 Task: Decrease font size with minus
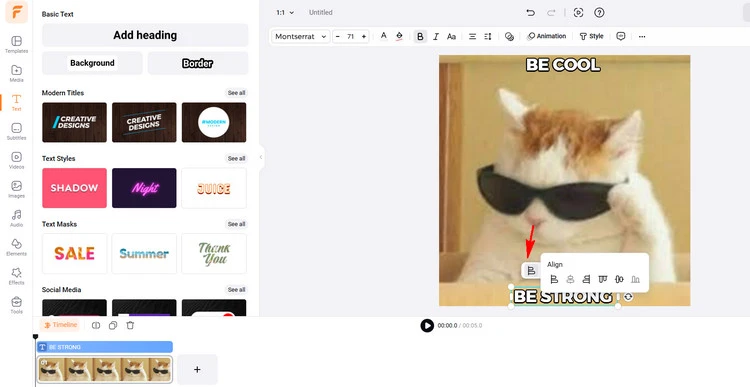pos(338,36)
